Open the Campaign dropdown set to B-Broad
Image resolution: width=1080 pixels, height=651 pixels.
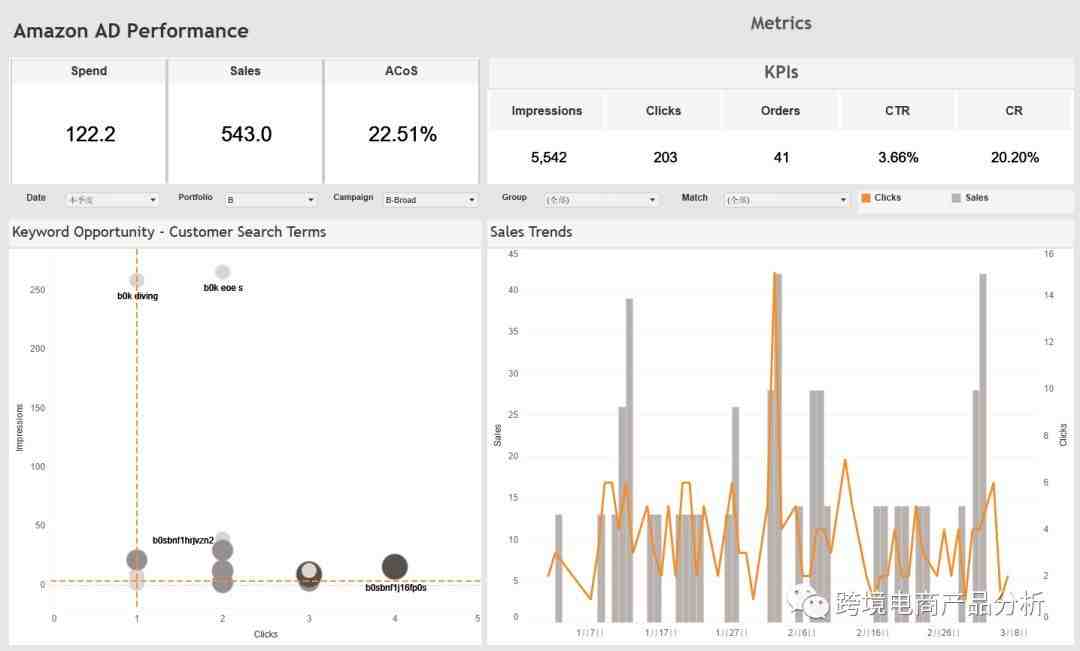tap(431, 200)
